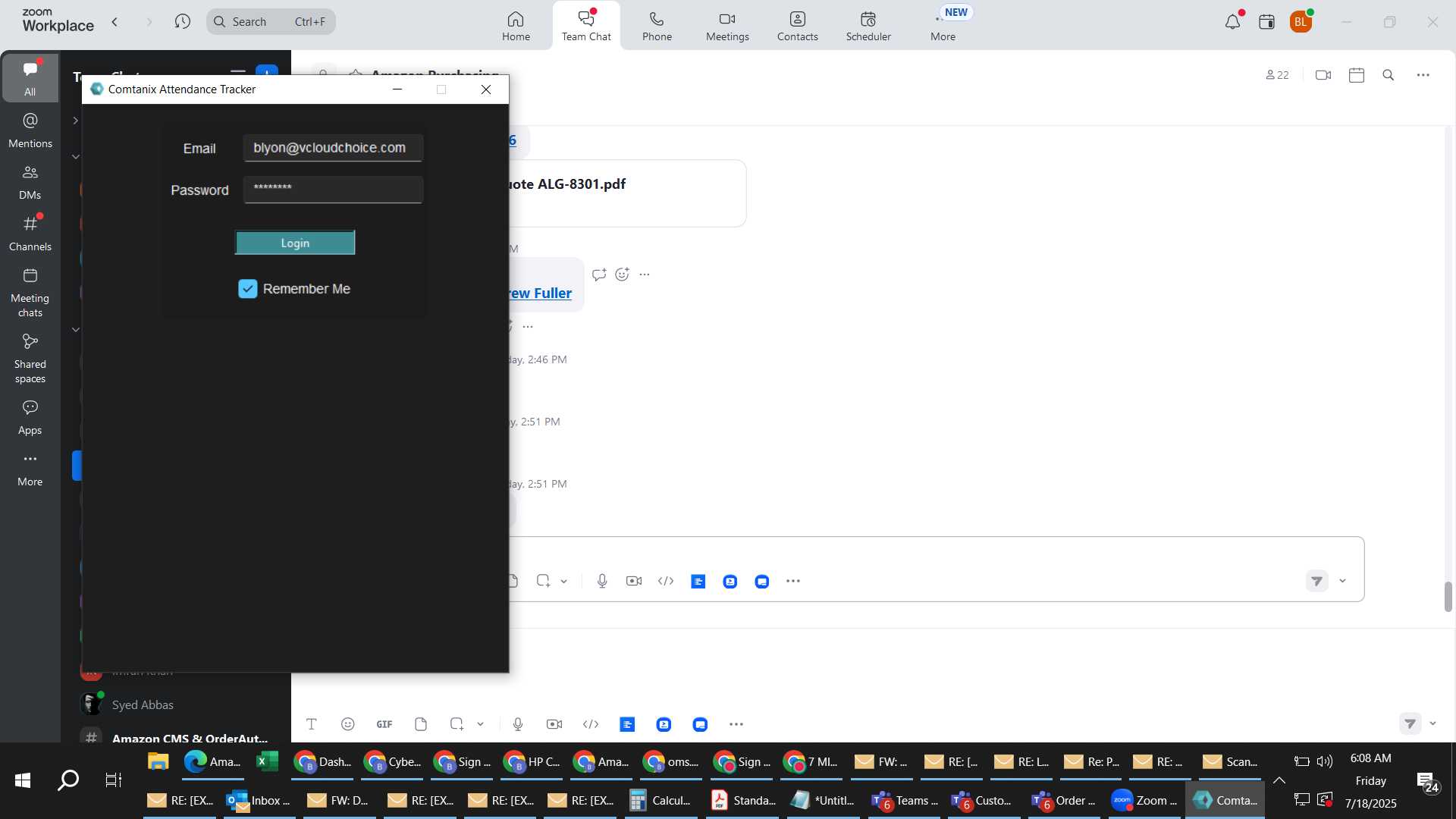Expand the screenshot dropdown in the thread reply box

tap(564, 581)
